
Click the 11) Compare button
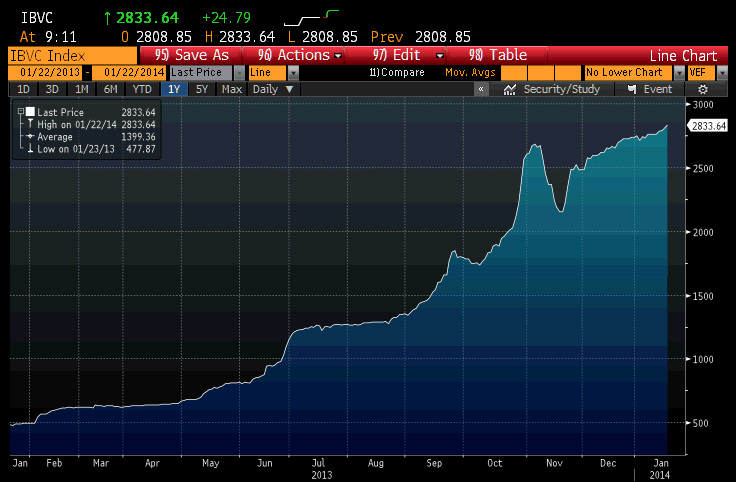tap(397, 72)
